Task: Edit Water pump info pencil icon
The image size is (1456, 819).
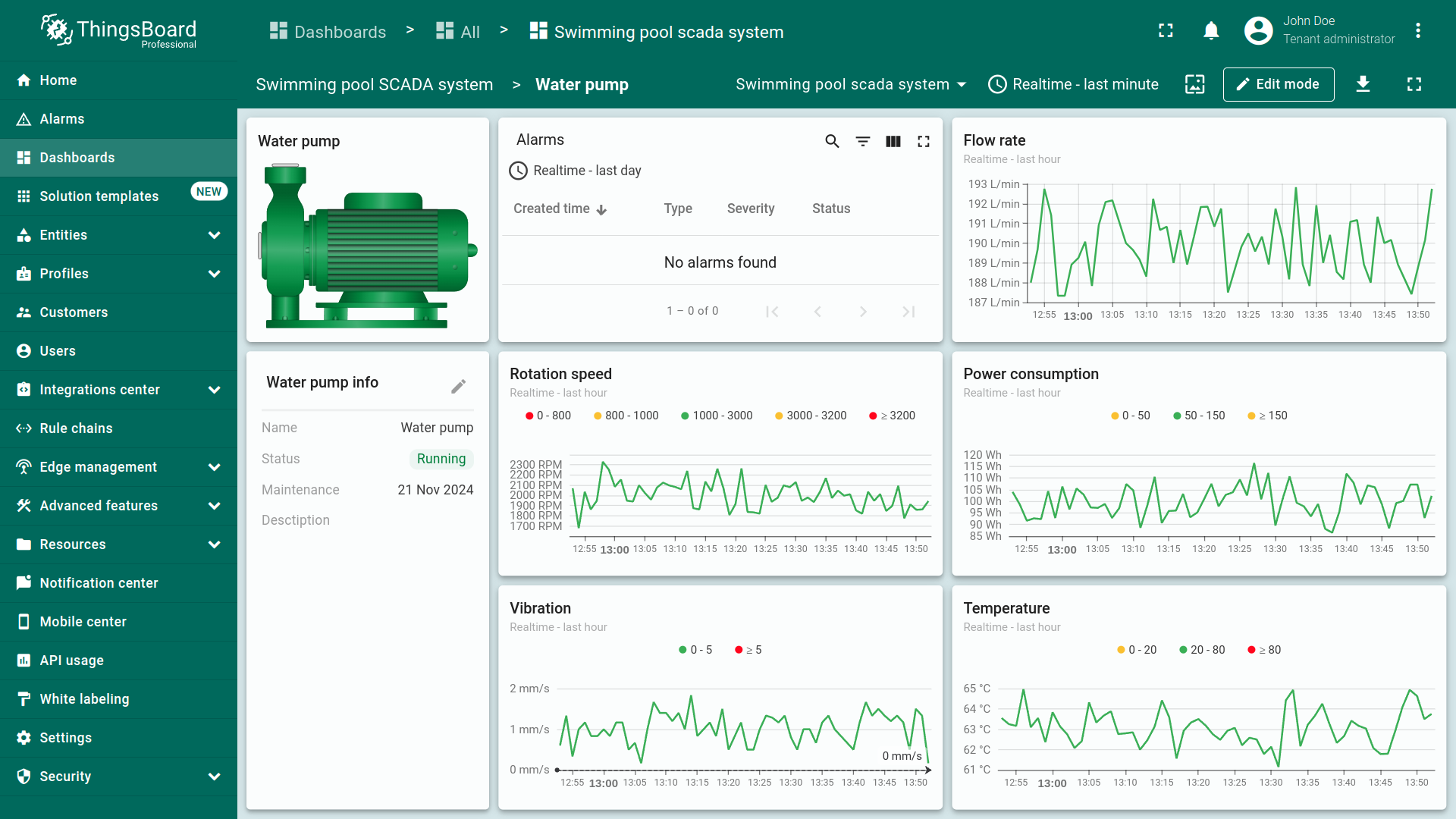Action: (458, 387)
